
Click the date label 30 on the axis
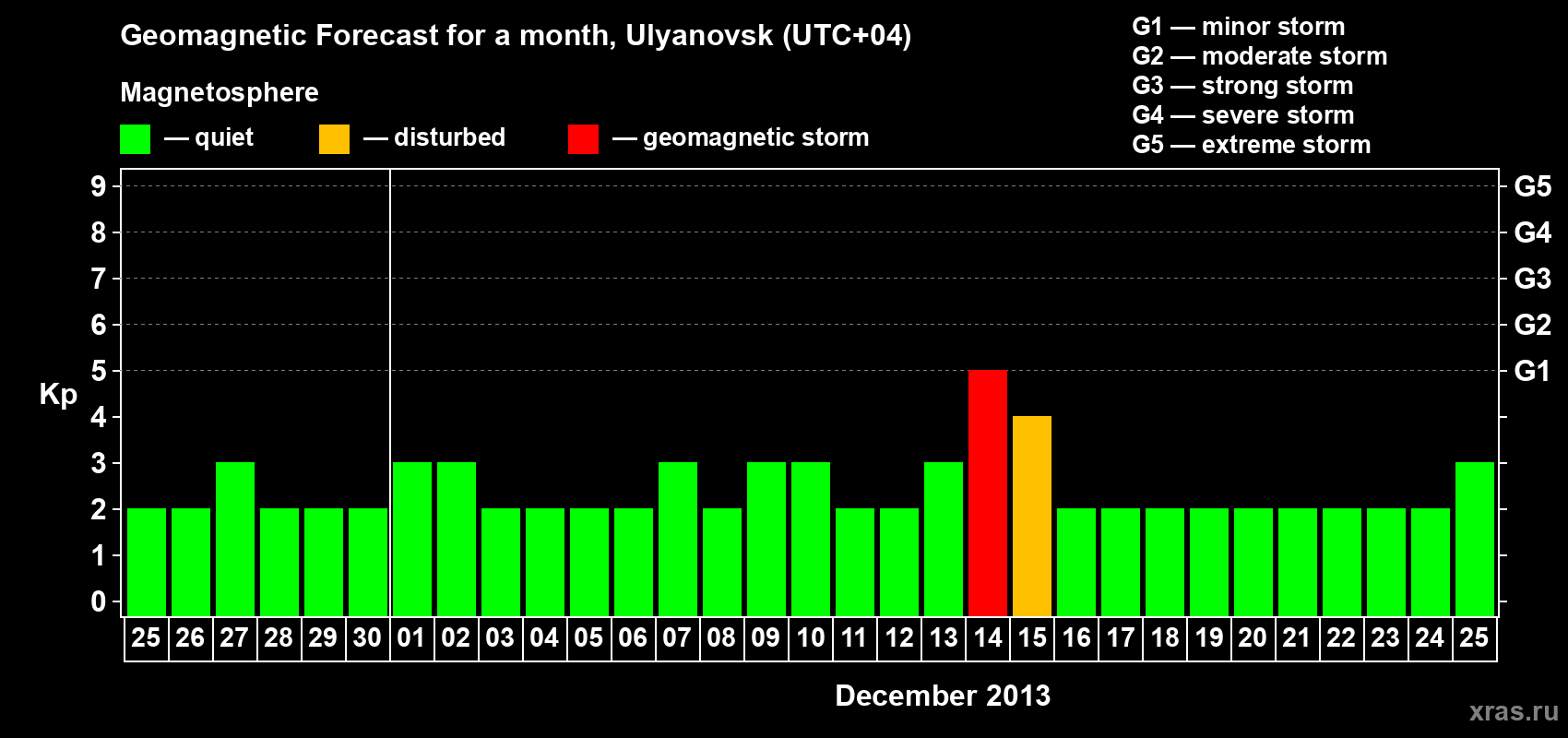[x=367, y=638]
